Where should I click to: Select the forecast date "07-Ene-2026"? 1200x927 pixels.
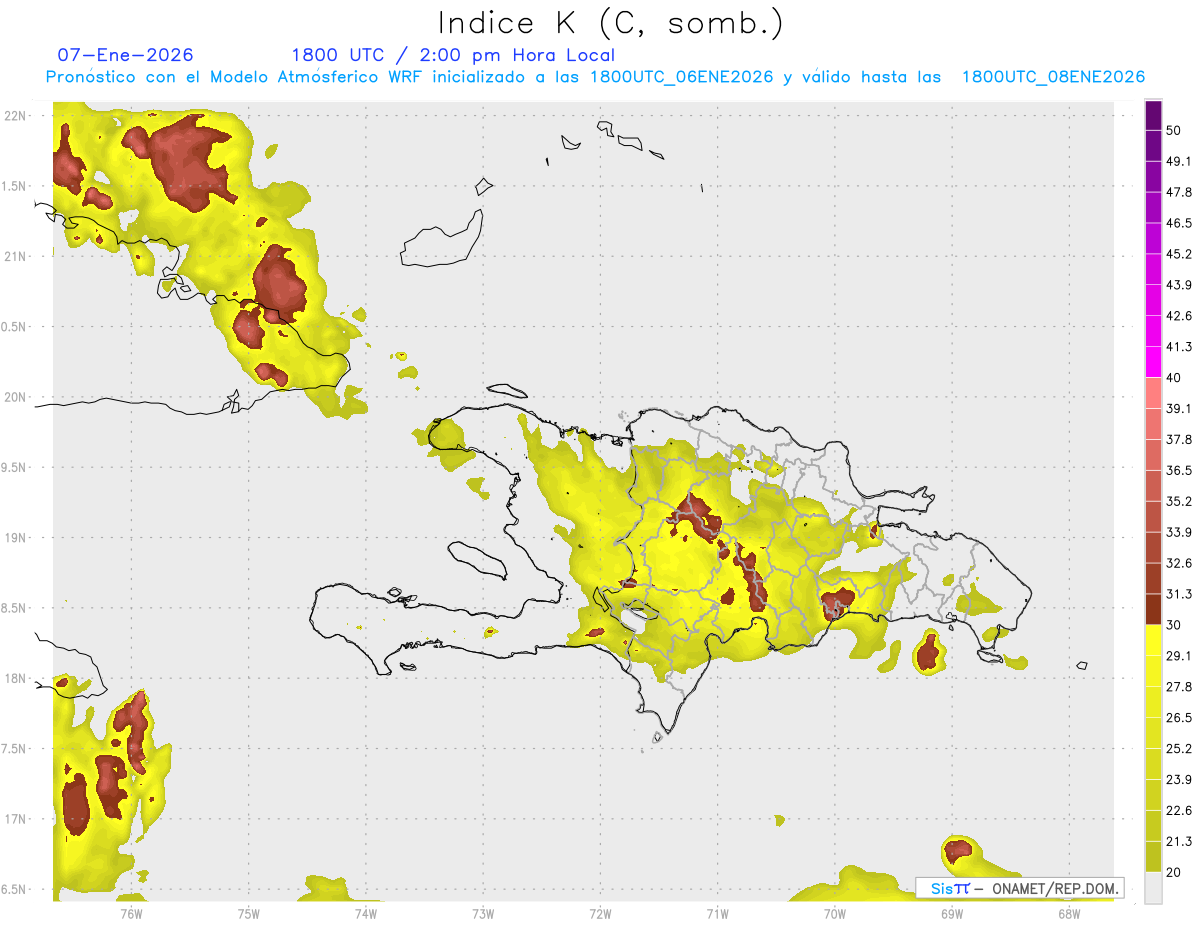pos(126,55)
